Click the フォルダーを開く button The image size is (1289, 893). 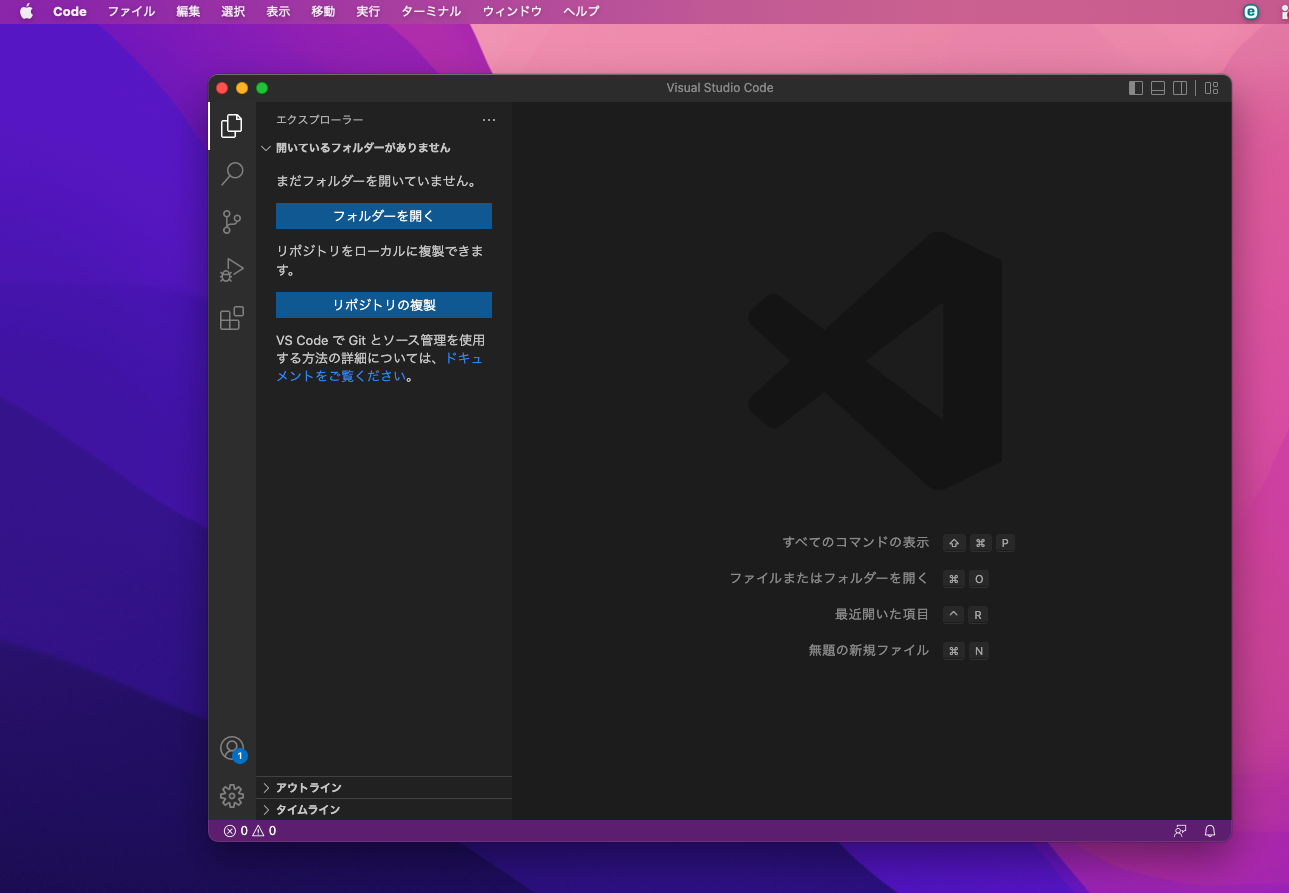pos(383,216)
